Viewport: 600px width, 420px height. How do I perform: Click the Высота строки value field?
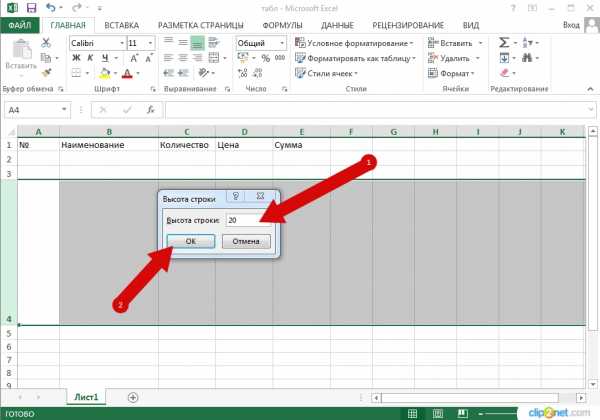coord(248,220)
